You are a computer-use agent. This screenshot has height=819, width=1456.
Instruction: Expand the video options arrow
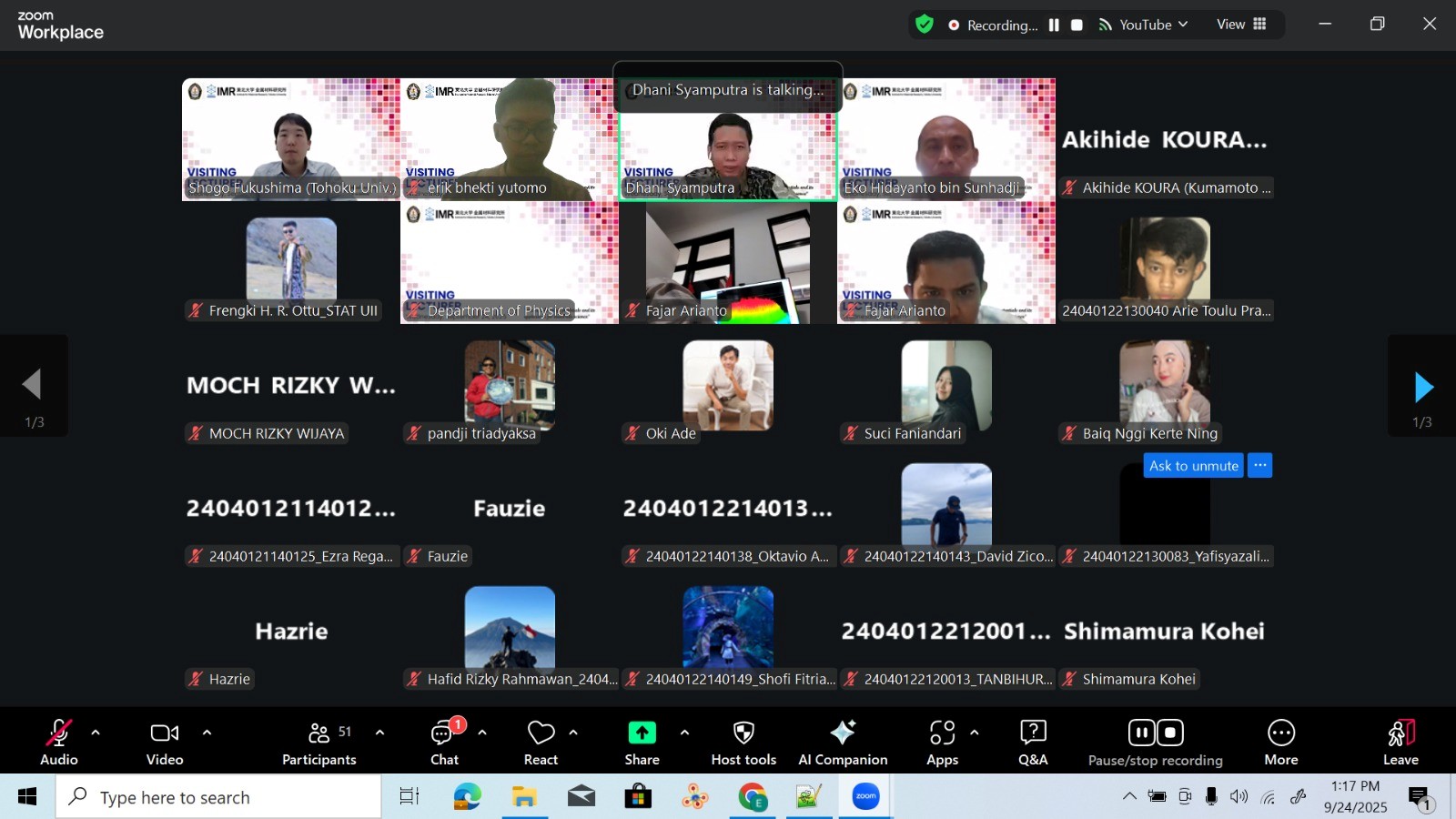point(207,733)
